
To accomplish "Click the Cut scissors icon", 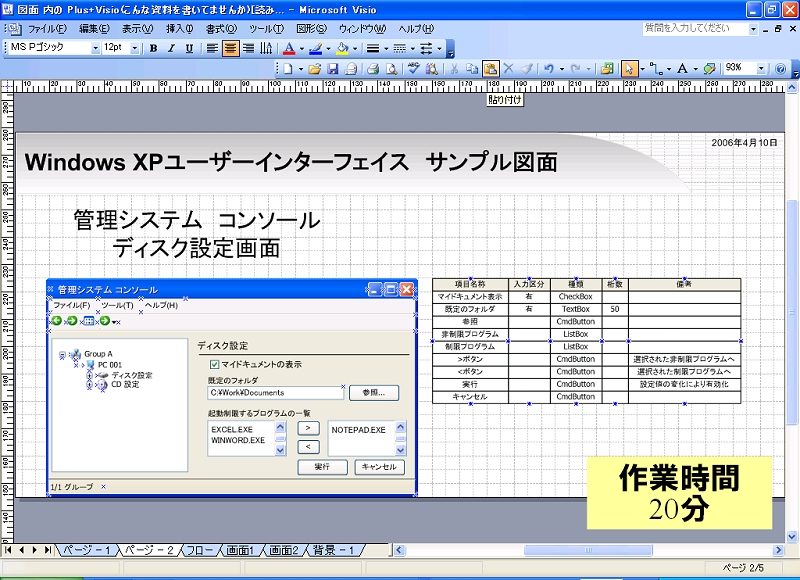I will (454, 68).
